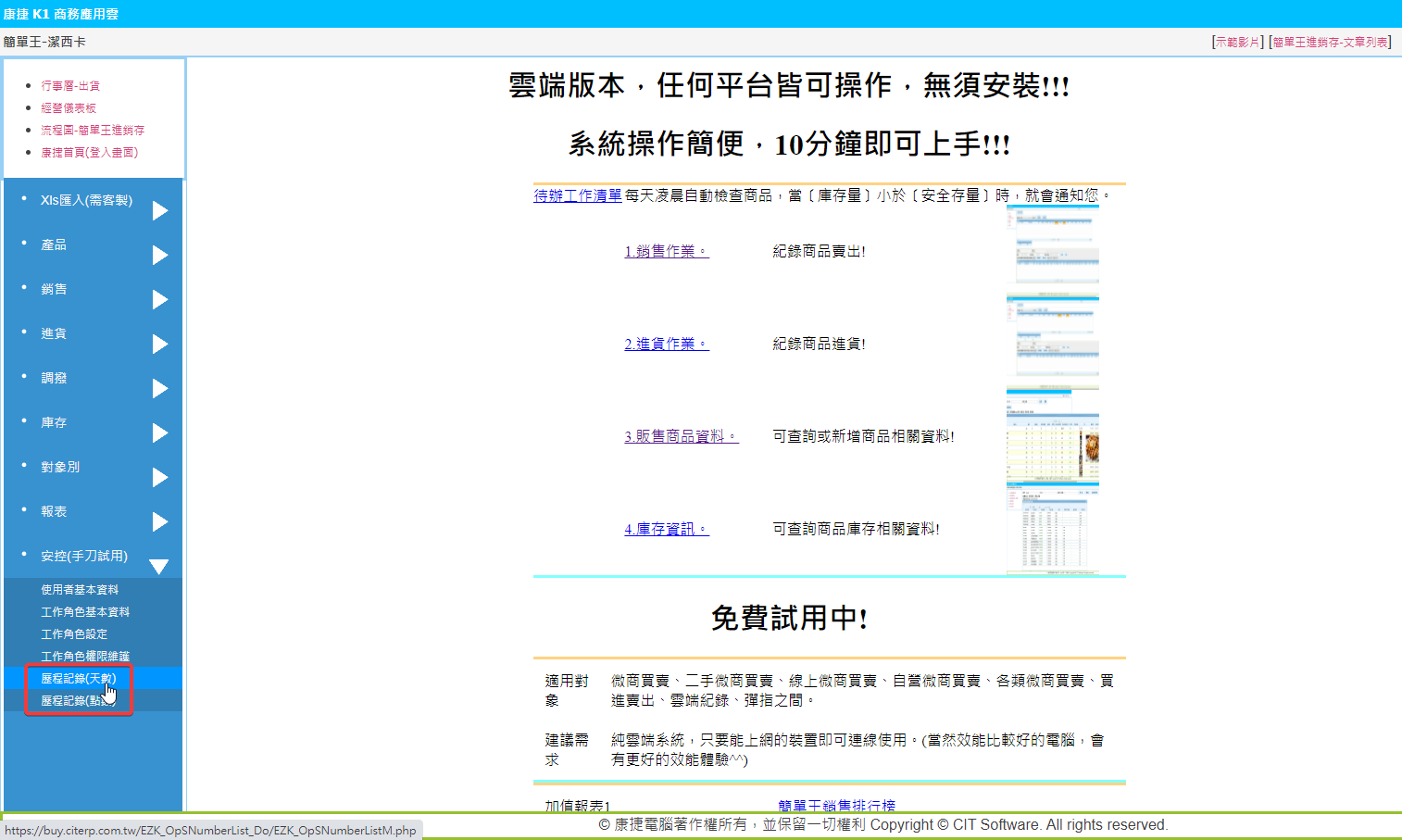Open the 經營儀表板 link
The height and width of the screenshot is (840, 1402).
(69, 107)
